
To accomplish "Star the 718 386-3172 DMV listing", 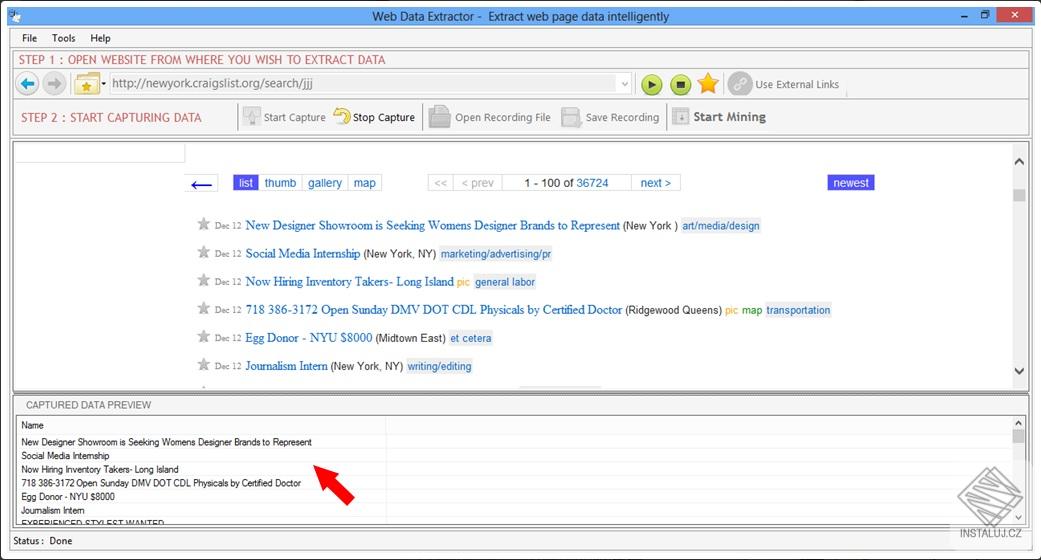I will coord(204,308).
